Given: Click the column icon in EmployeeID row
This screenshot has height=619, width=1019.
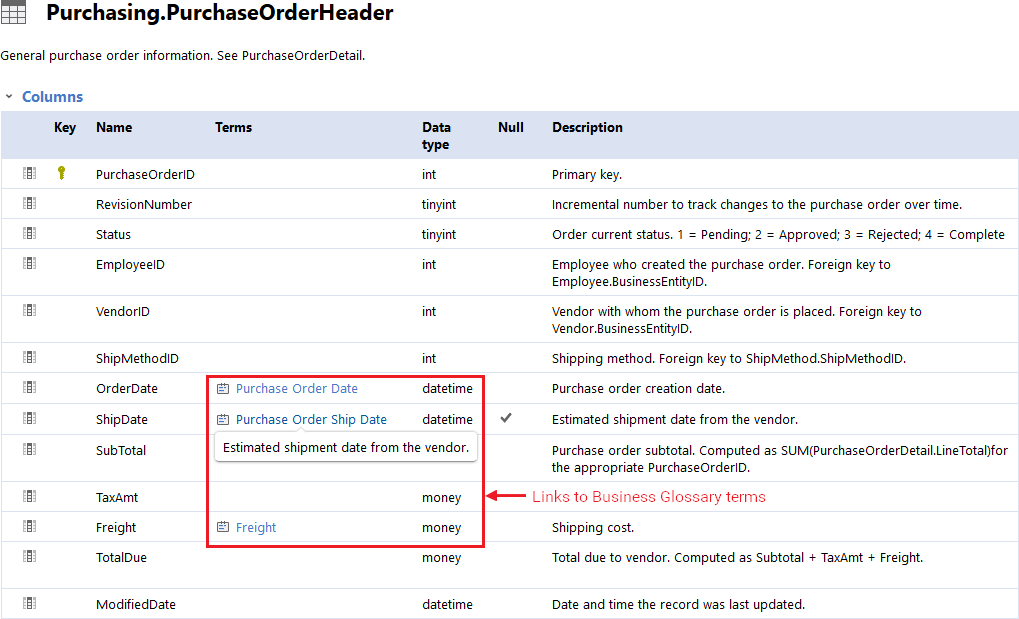Looking at the screenshot, I should [29, 263].
